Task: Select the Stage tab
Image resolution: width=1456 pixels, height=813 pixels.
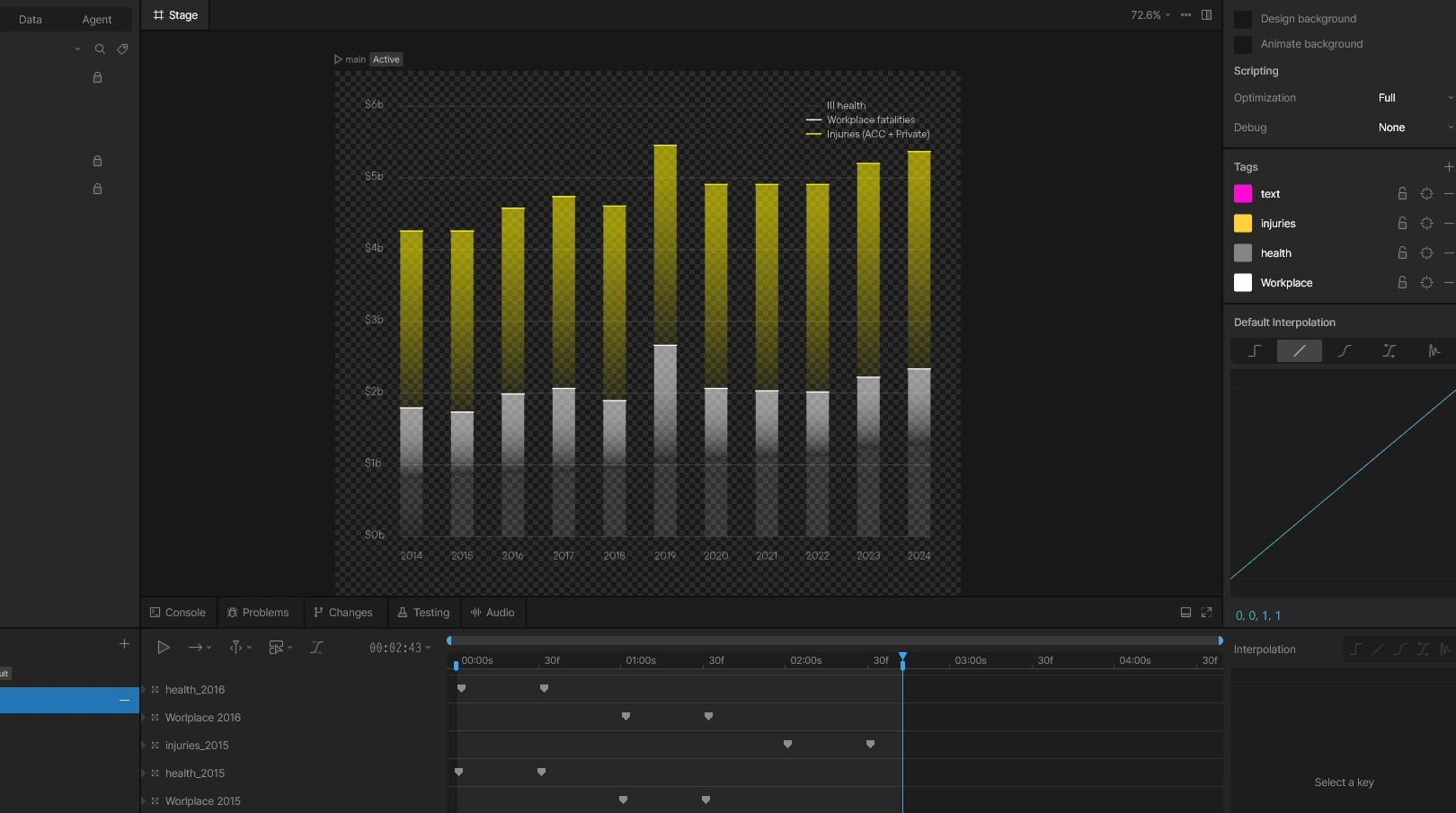Action: click(x=175, y=15)
